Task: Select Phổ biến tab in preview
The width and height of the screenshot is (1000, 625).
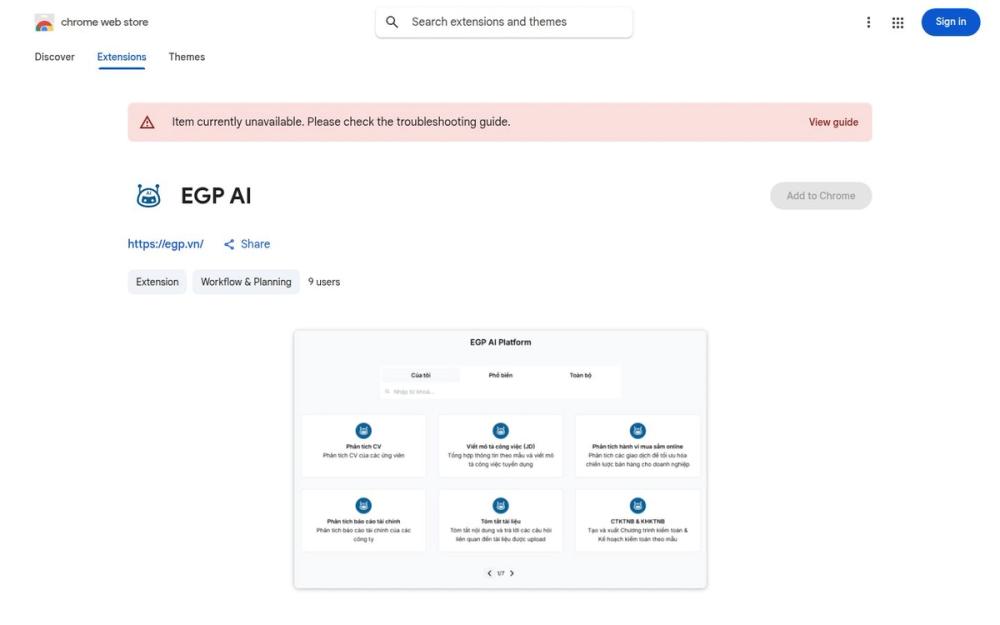Action: [x=501, y=375]
